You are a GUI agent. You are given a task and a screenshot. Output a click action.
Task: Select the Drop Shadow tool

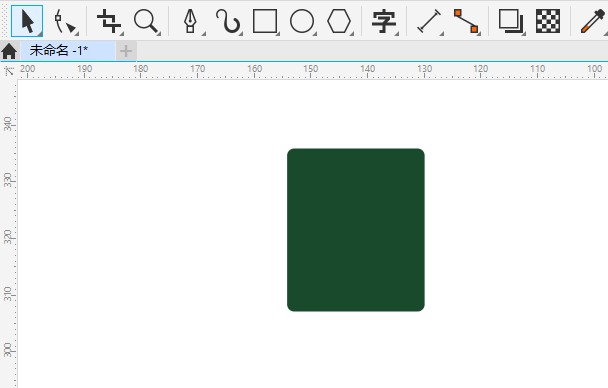[x=511, y=21]
